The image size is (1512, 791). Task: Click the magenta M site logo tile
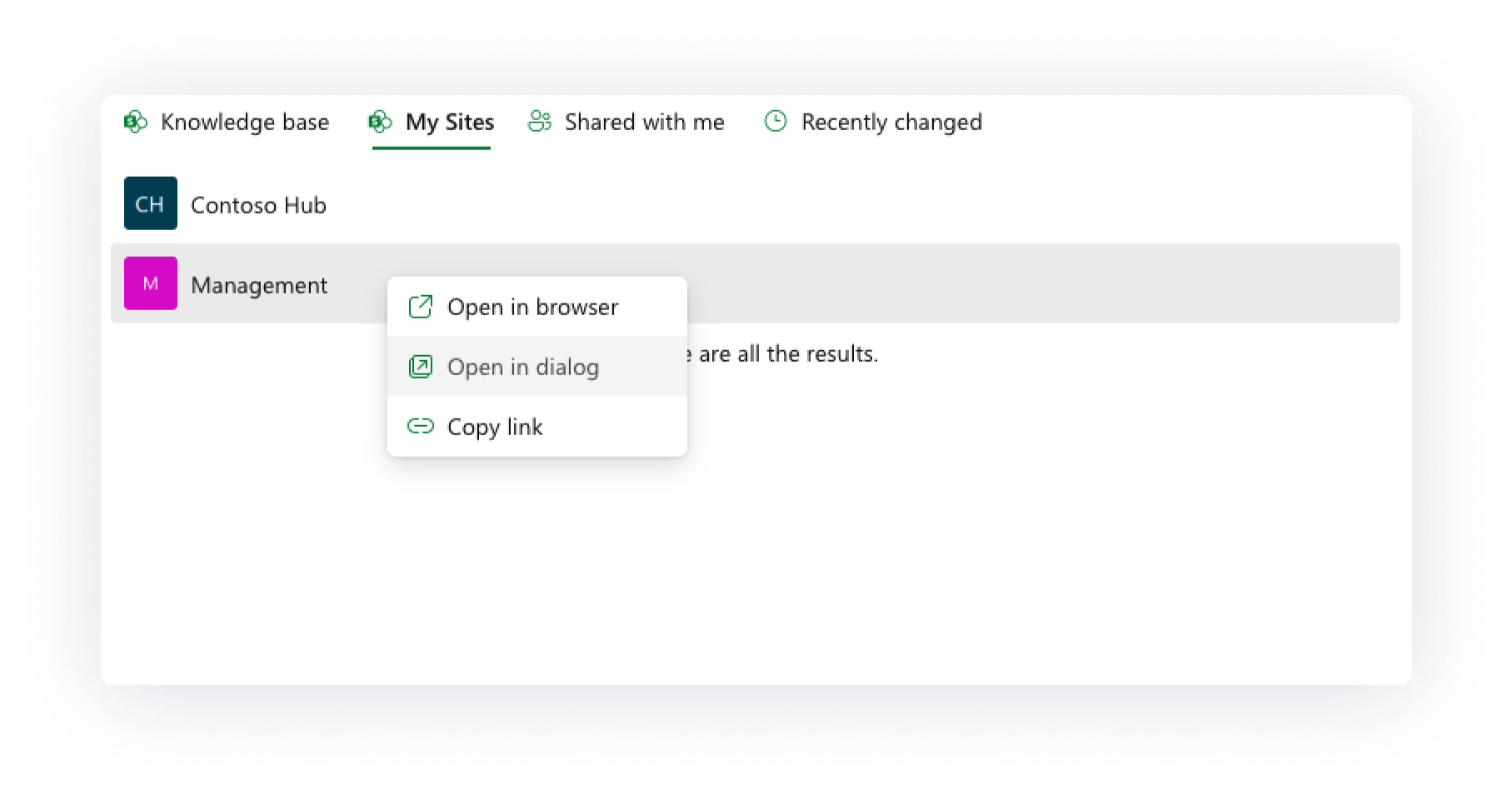(x=151, y=283)
